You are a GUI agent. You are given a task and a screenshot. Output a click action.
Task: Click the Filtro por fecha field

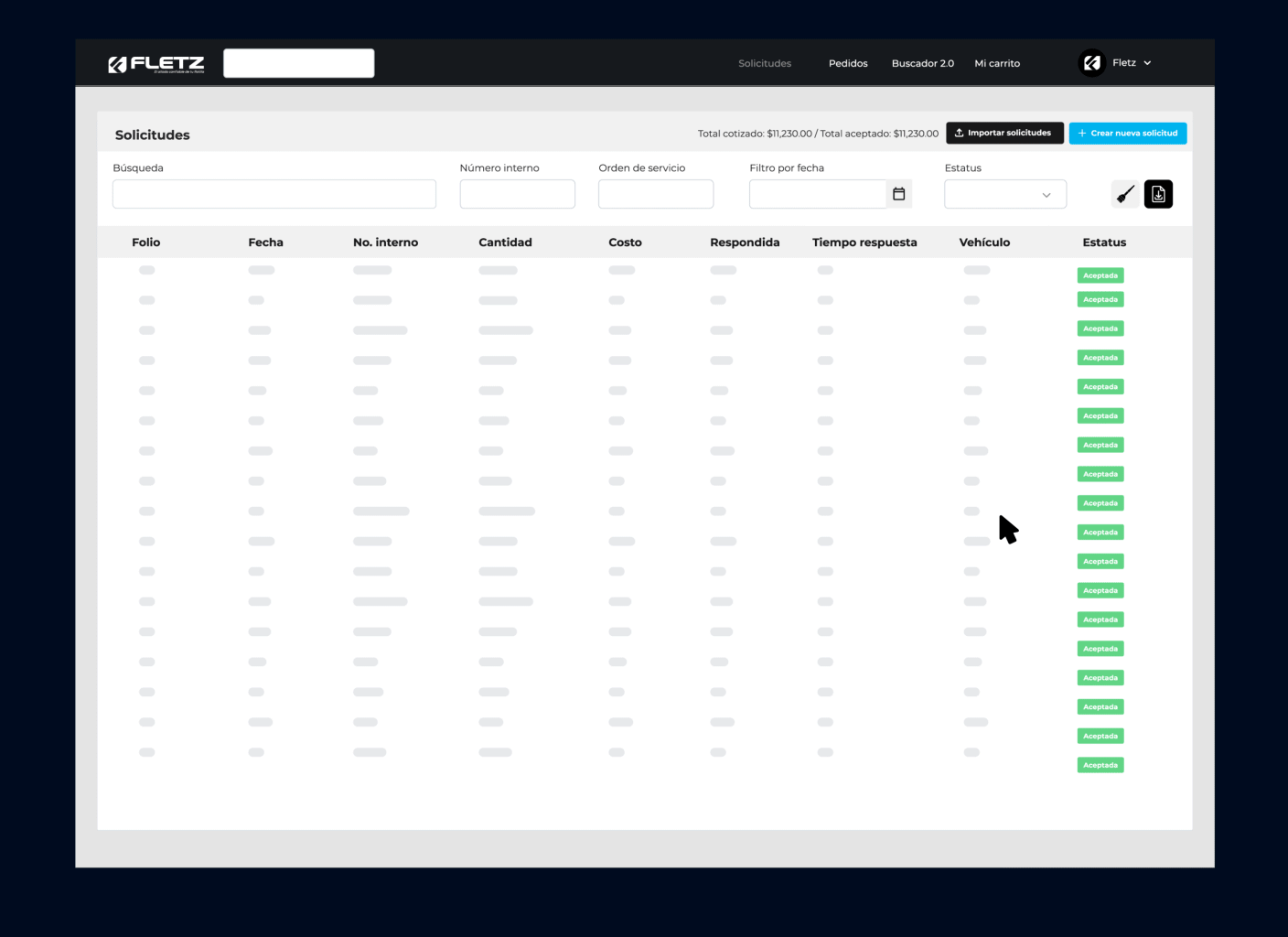(x=817, y=194)
